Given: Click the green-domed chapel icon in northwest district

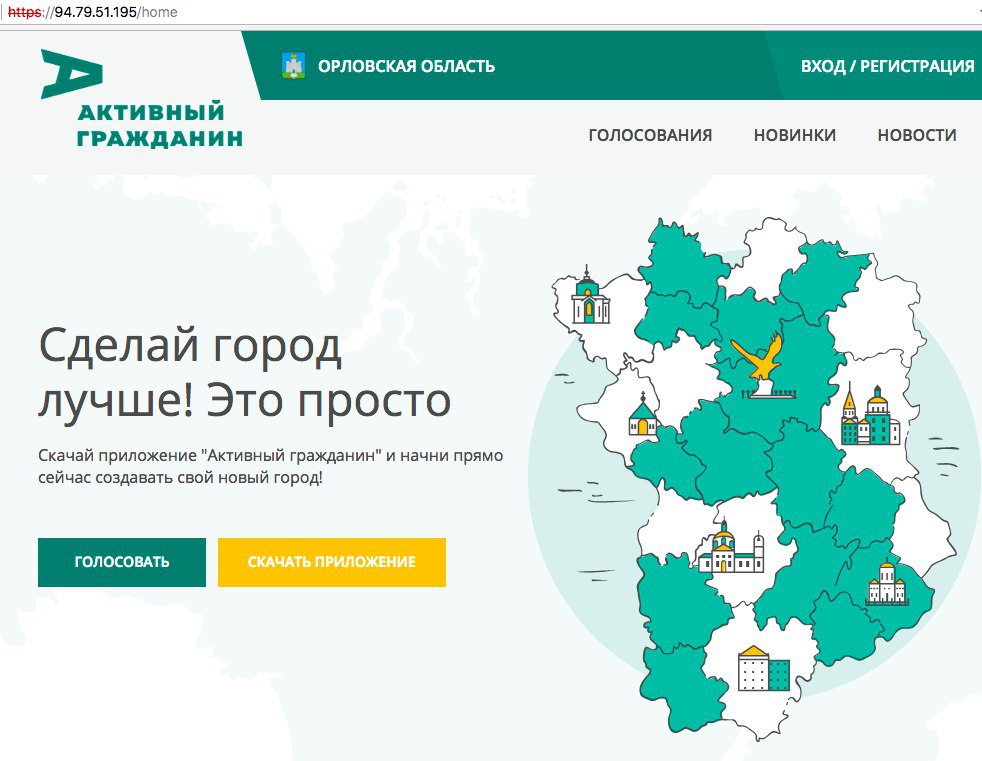Looking at the screenshot, I should coord(589,295).
